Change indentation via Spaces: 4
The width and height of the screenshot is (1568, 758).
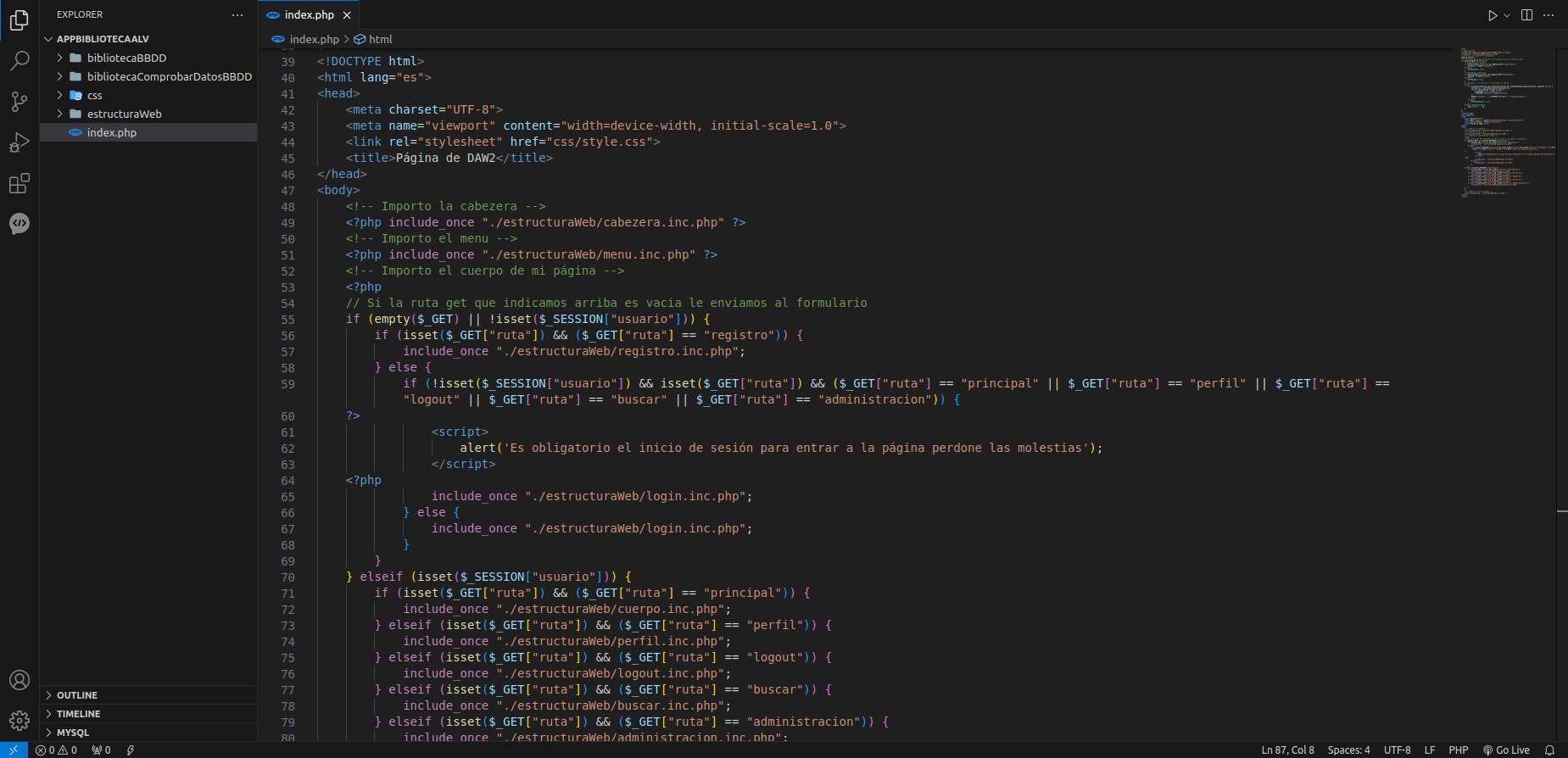[x=1348, y=750]
